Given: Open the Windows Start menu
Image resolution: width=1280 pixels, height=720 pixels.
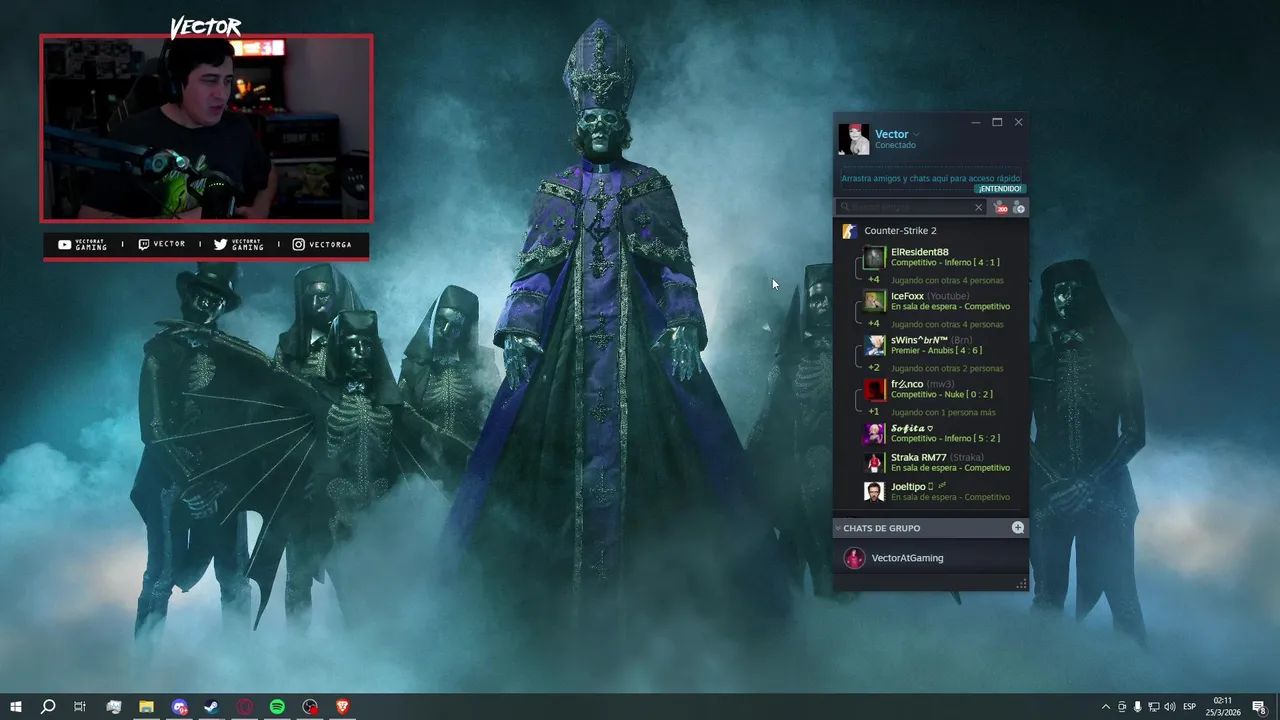Looking at the screenshot, I should tap(16, 707).
